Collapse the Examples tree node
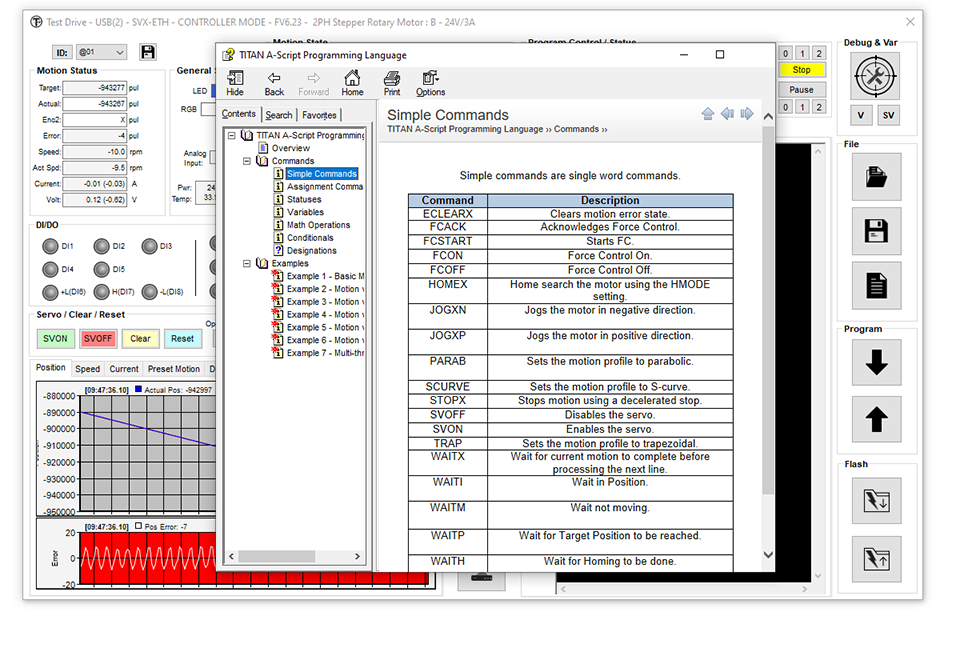968x646 pixels. (x=248, y=264)
